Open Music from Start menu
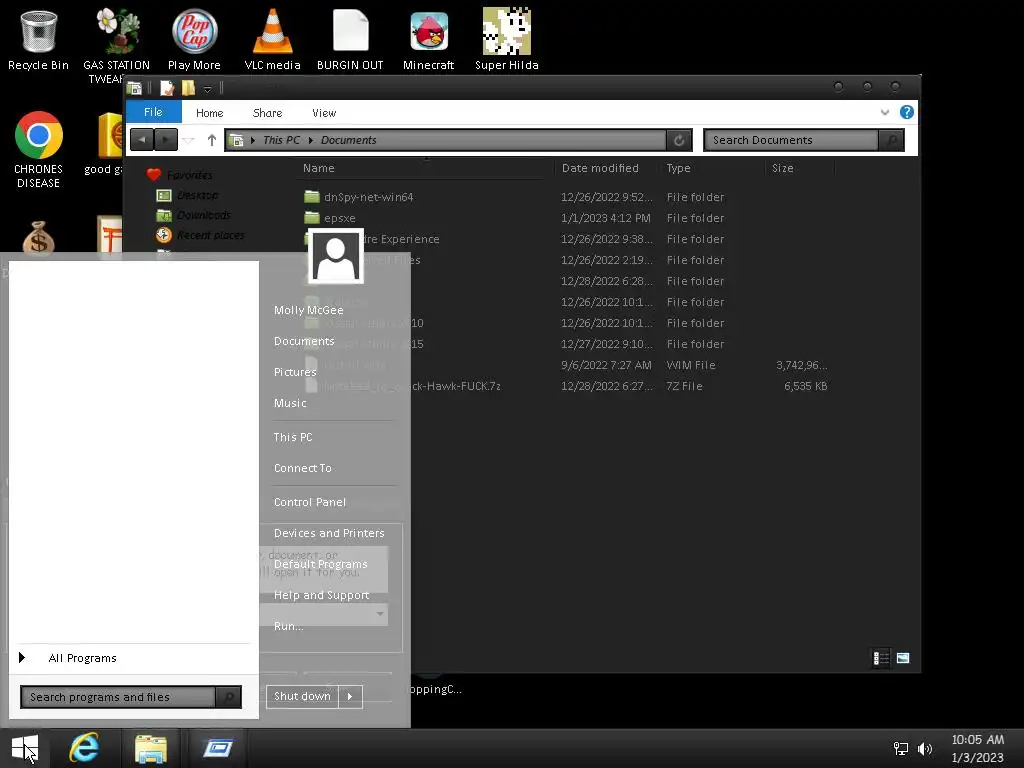 point(290,403)
